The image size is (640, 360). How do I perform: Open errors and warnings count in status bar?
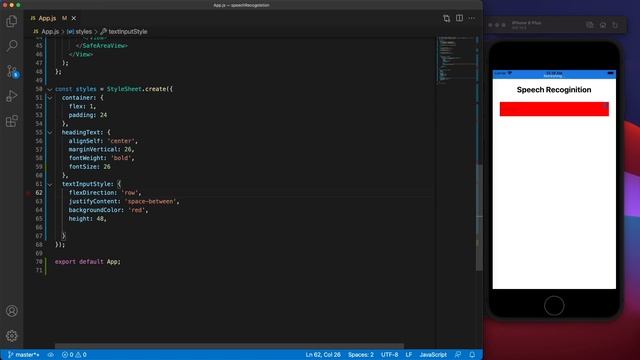pyautogui.click(x=74, y=355)
